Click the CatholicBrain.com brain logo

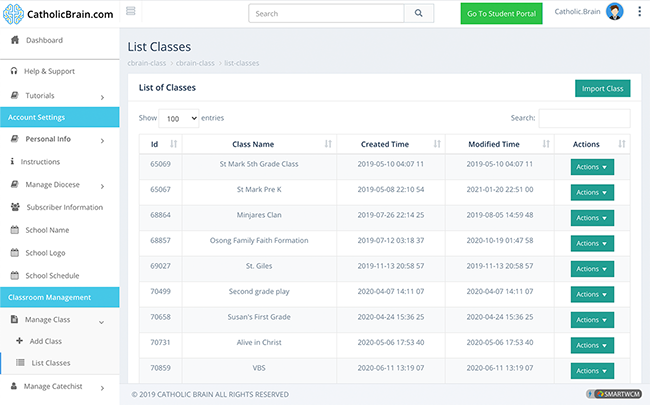pyautogui.click(x=13, y=14)
